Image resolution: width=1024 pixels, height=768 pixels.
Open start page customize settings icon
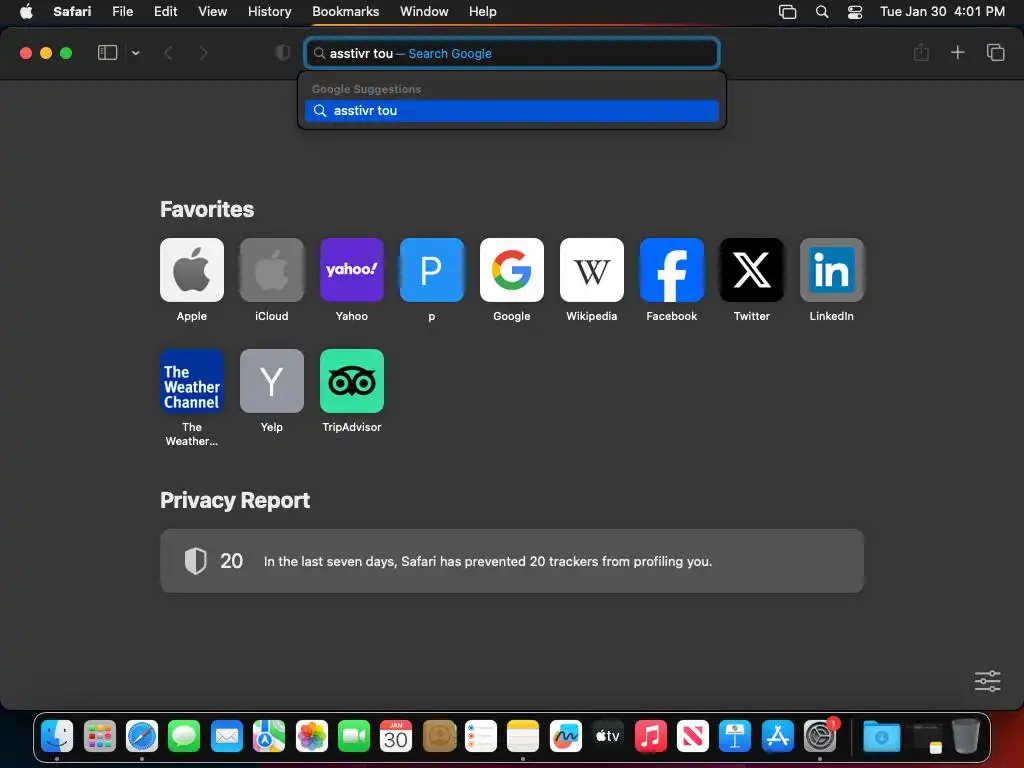pyautogui.click(x=987, y=681)
